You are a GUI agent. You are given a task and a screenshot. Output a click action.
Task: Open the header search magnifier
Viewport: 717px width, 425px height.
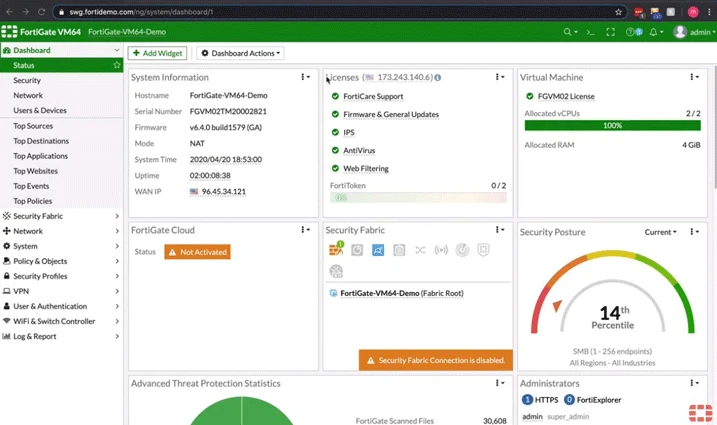(x=567, y=32)
